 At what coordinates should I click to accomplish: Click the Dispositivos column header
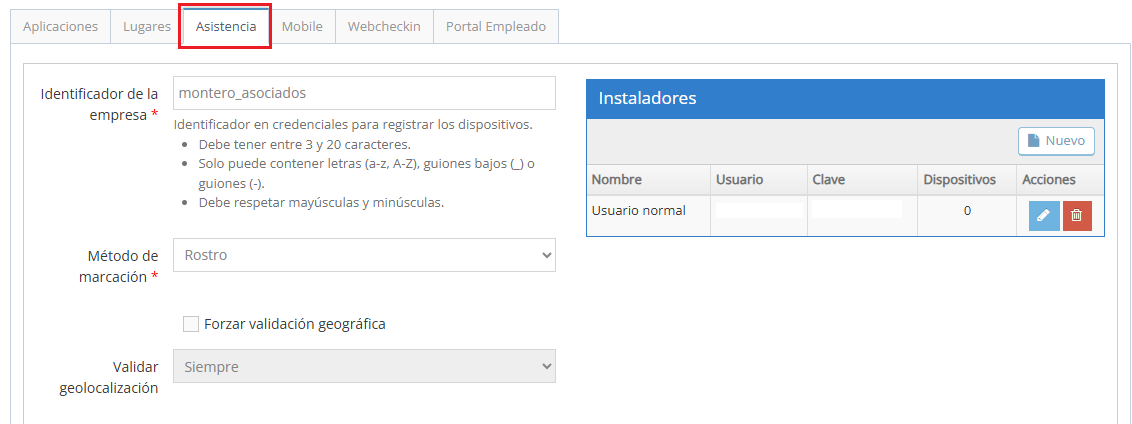pyautogui.click(x=959, y=180)
